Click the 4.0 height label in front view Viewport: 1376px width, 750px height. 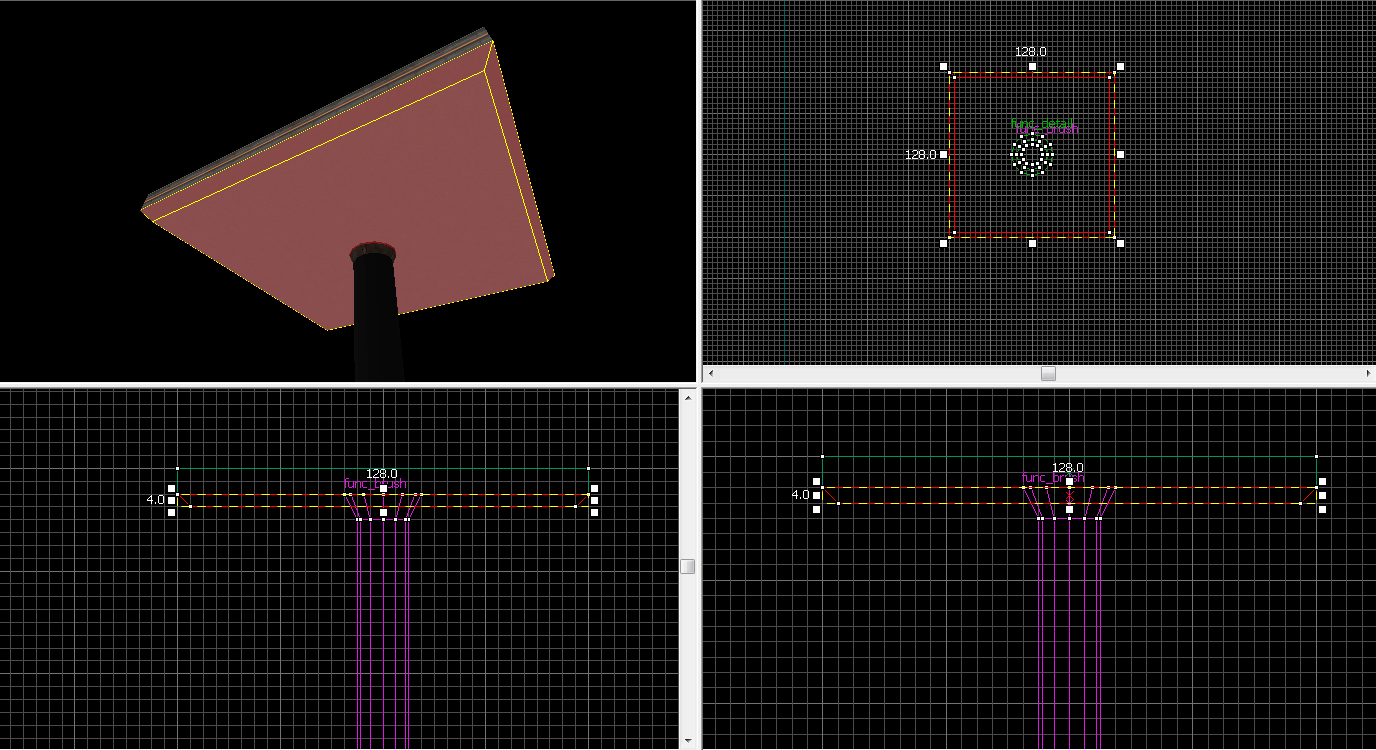click(x=155, y=499)
